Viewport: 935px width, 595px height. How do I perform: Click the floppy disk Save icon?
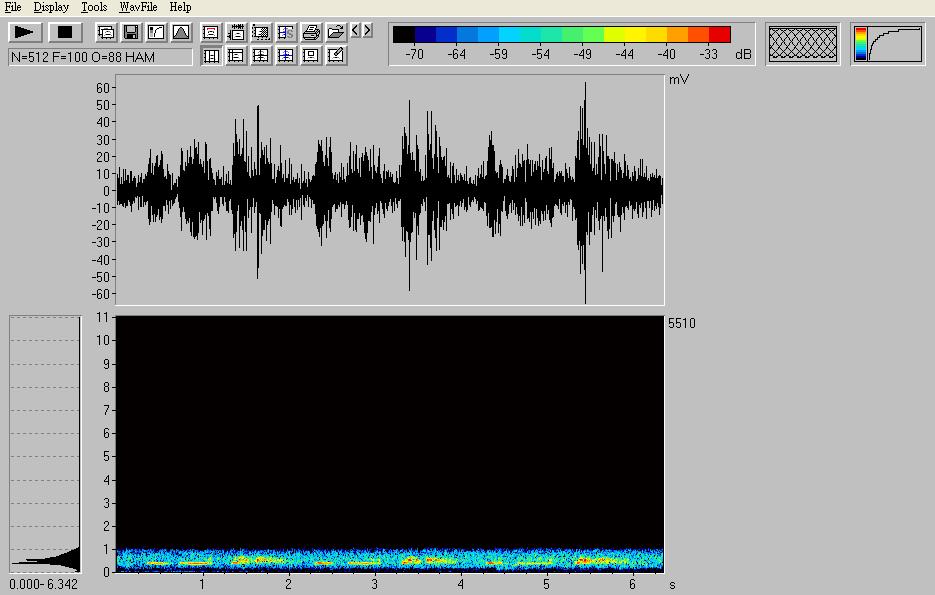point(131,32)
